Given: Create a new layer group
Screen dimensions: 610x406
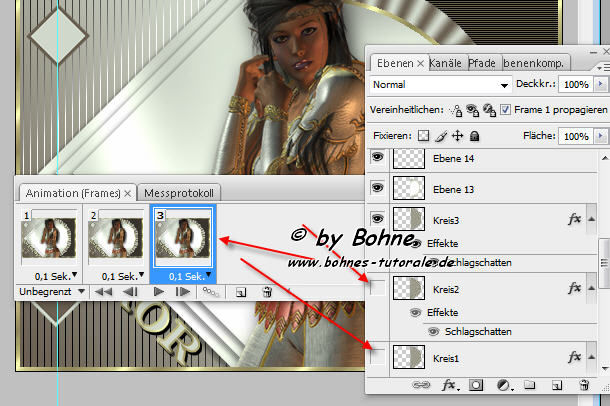Looking at the screenshot, I should tap(530, 385).
